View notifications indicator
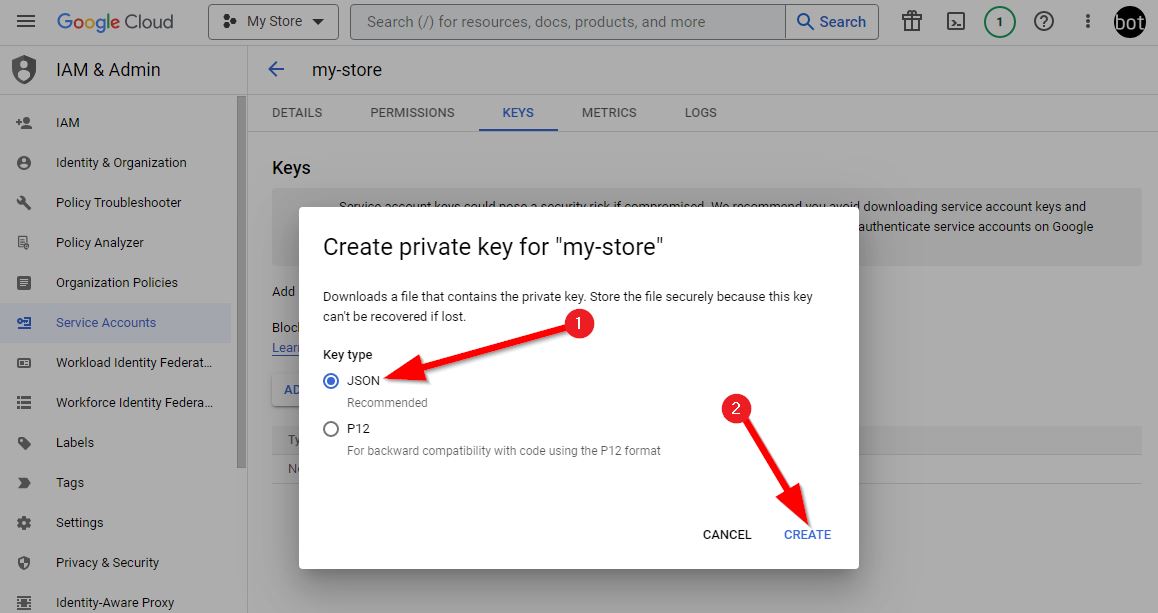Image resolution: width=1158 pixels, height=613 pixels. click(x=999, y=21)
